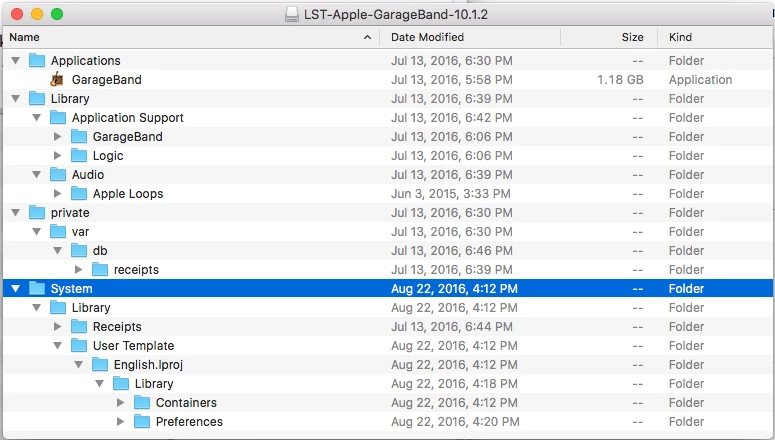The width and height of the screenshot is (775, 440).
Task: Expand the Logic folder
Action: [57, 155]
